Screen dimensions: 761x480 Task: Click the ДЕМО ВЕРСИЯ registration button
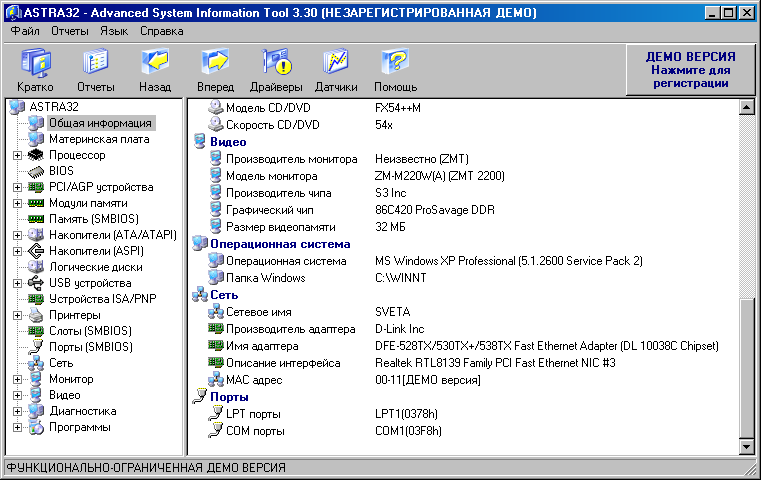point(690,70)
